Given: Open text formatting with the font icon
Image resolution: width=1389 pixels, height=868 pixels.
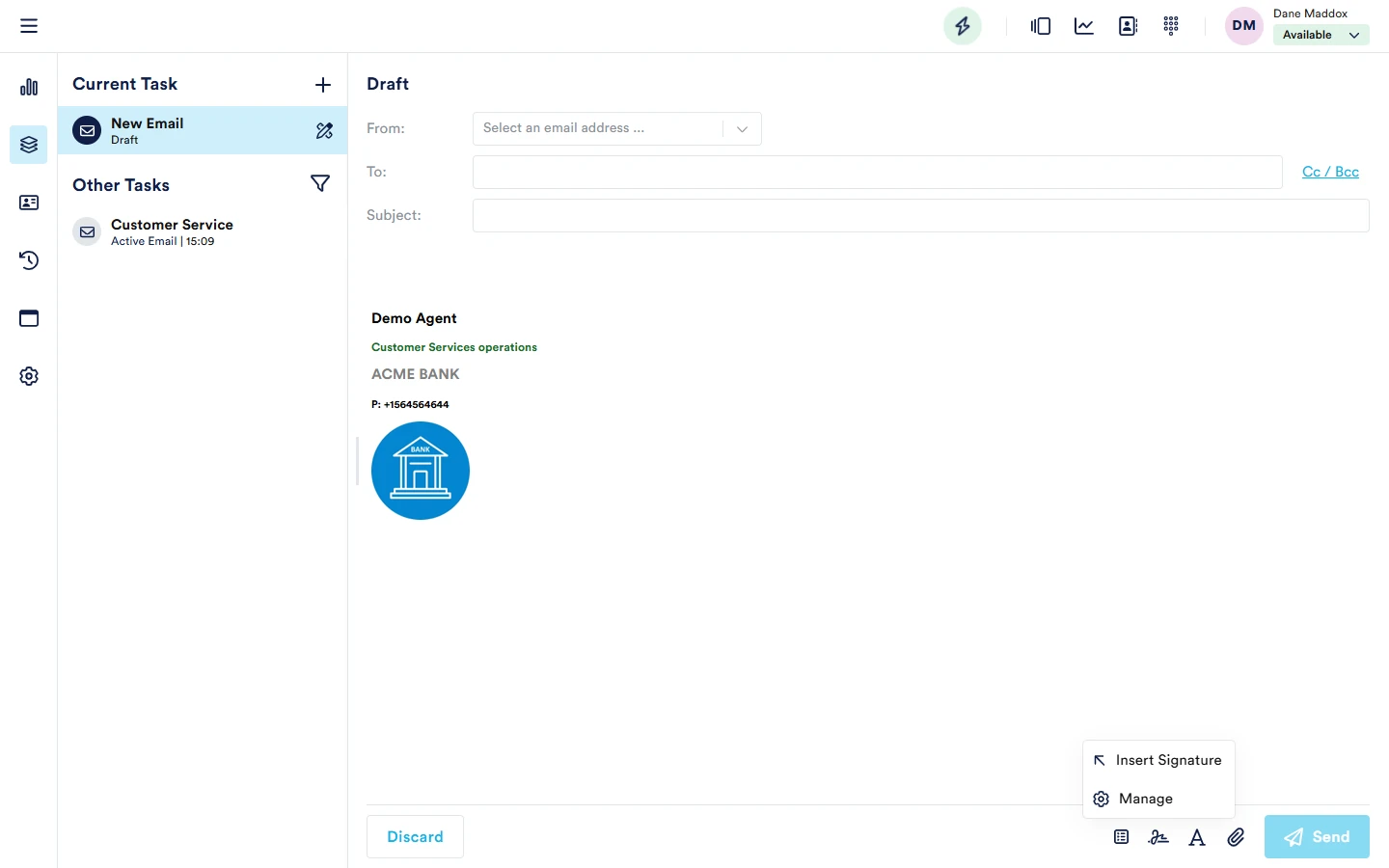Looking at the screenshot, I should coord(1197,837).
